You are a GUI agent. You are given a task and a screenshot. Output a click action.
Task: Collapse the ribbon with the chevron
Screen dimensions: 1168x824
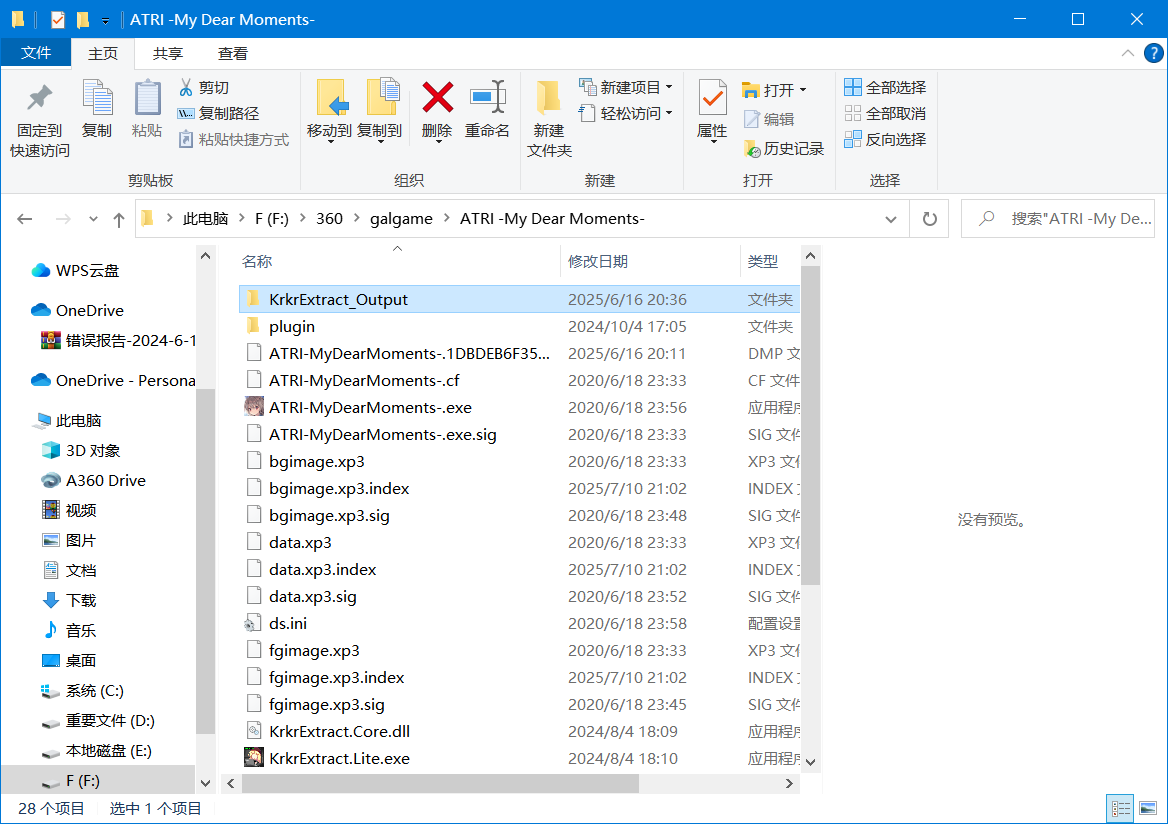(x=1128, y=53)
